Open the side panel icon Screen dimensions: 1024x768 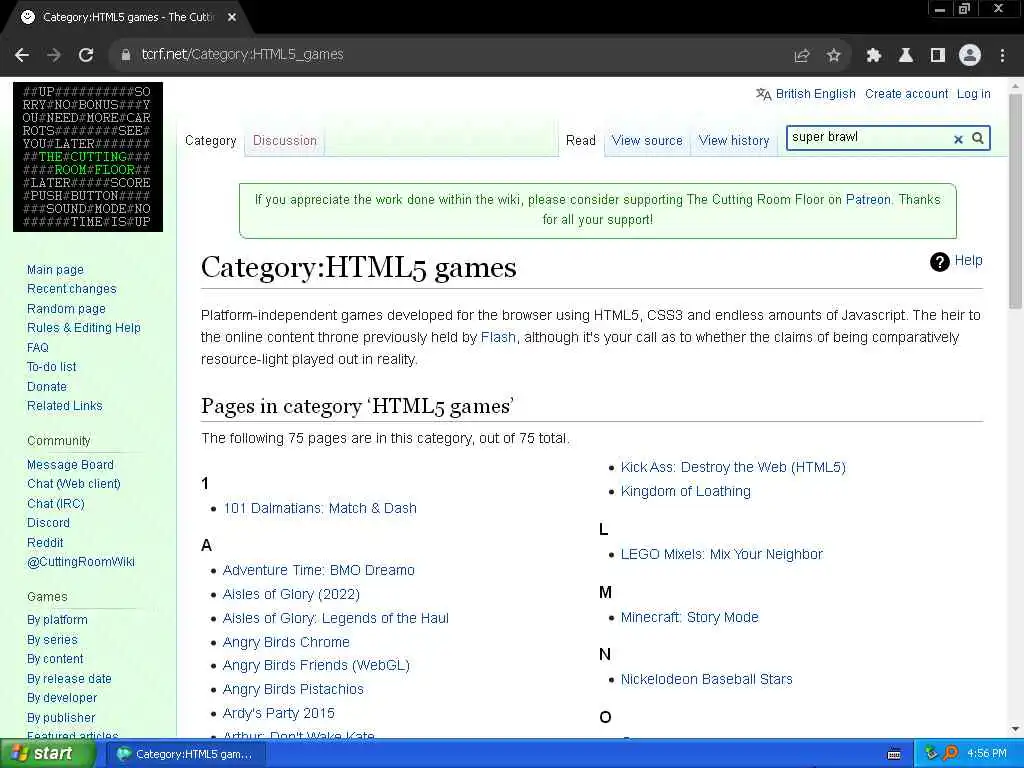point(938,56)
